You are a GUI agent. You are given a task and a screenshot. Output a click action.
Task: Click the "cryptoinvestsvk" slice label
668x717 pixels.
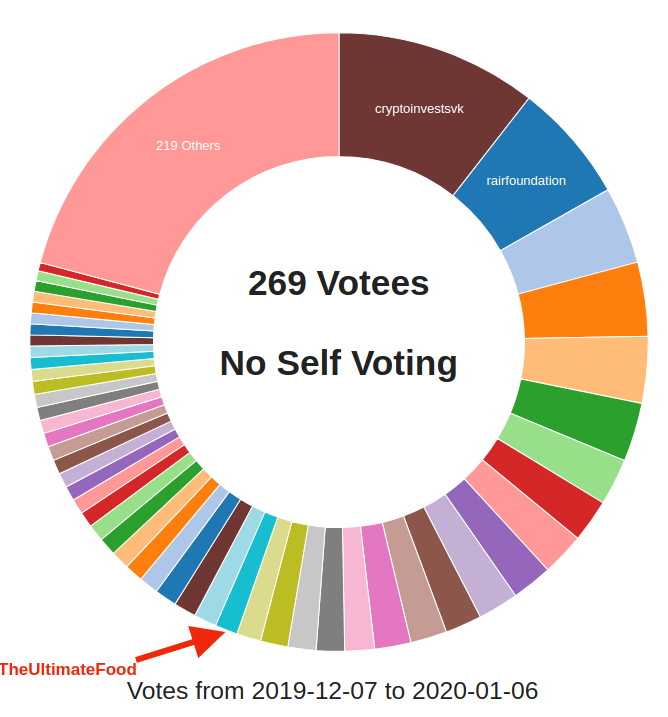tap(419, 108)
